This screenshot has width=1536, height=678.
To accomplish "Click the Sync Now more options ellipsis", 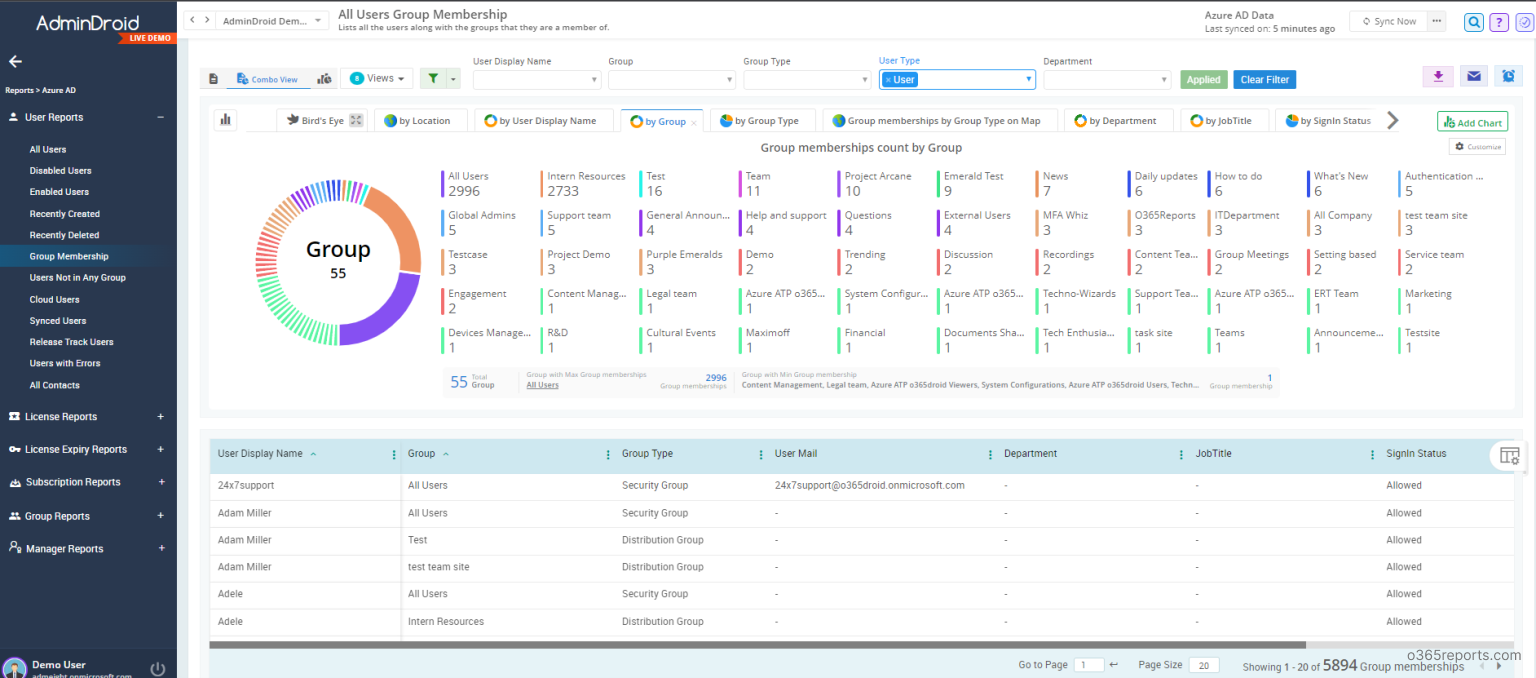I will click(x=1437, y=21).
